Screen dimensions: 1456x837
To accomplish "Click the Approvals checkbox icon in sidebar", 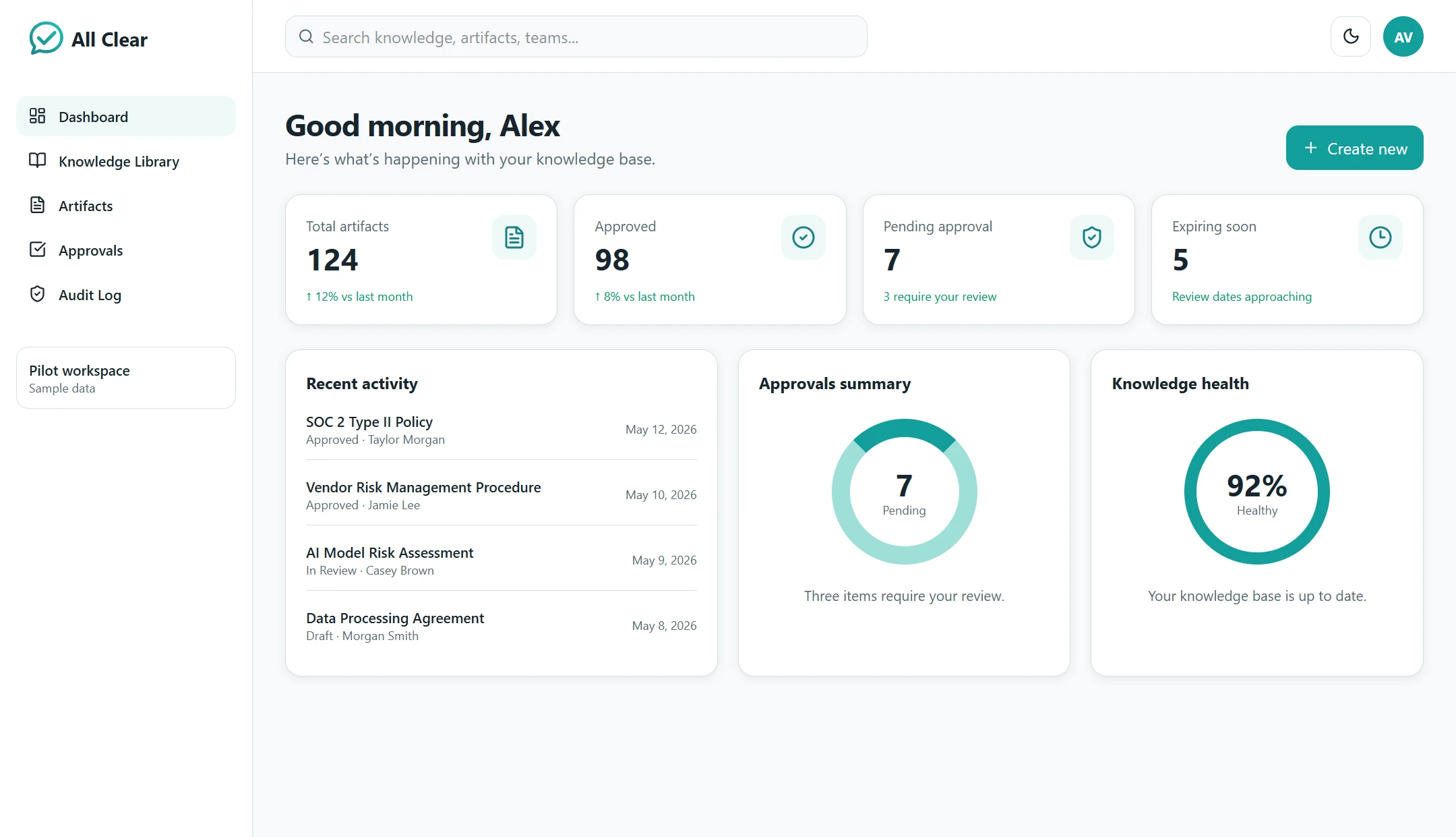I will [38, 250].
